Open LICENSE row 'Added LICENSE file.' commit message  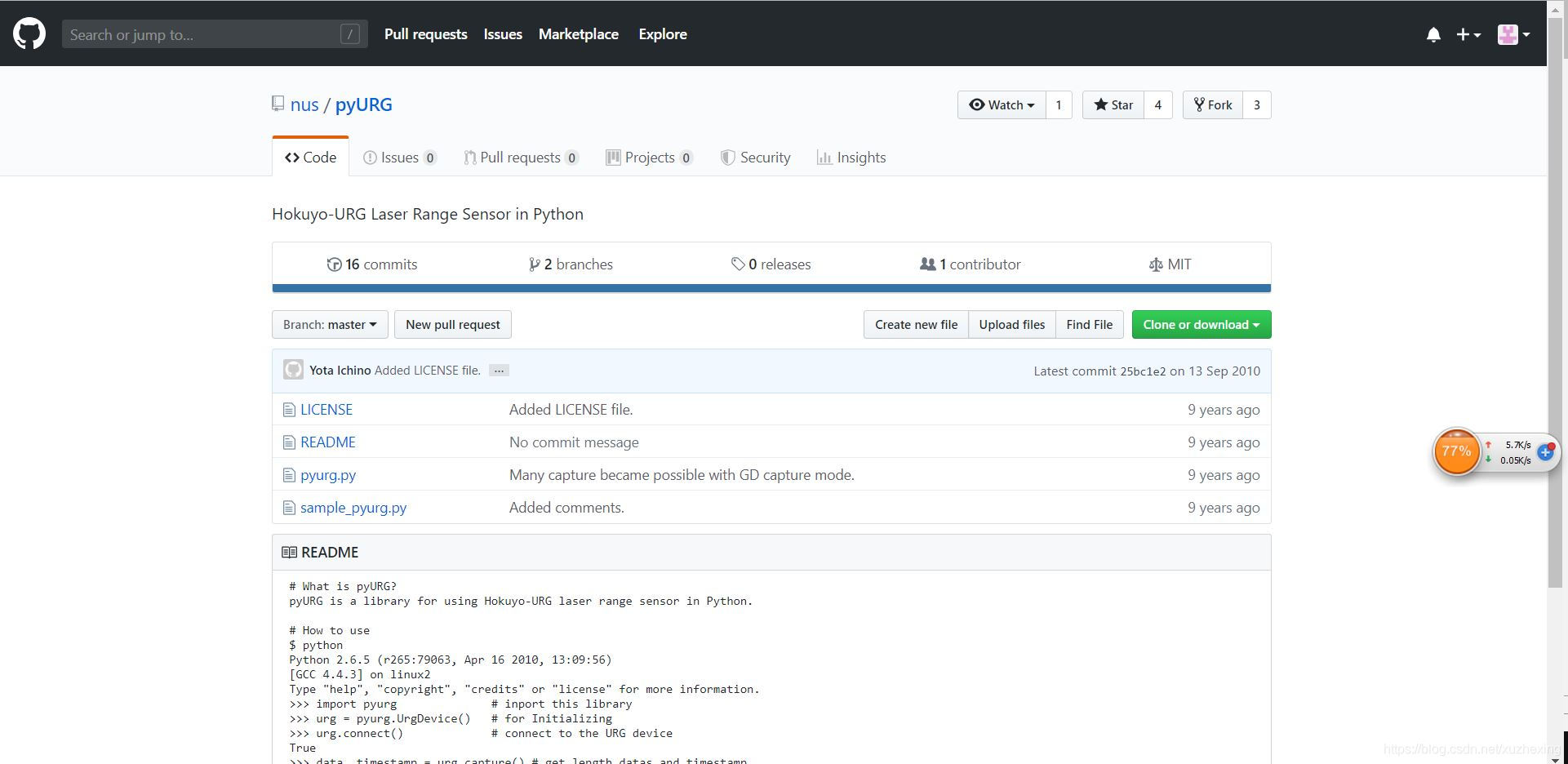pyautogui.click(x=571, y=410)
